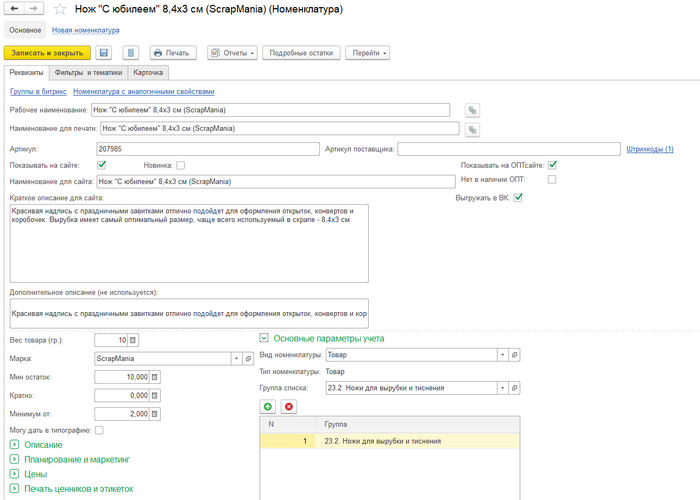The width and height of the screenshot is (700, 500).
Task: Disable the Выгружать в ВК checkbox
Action: 518,197
